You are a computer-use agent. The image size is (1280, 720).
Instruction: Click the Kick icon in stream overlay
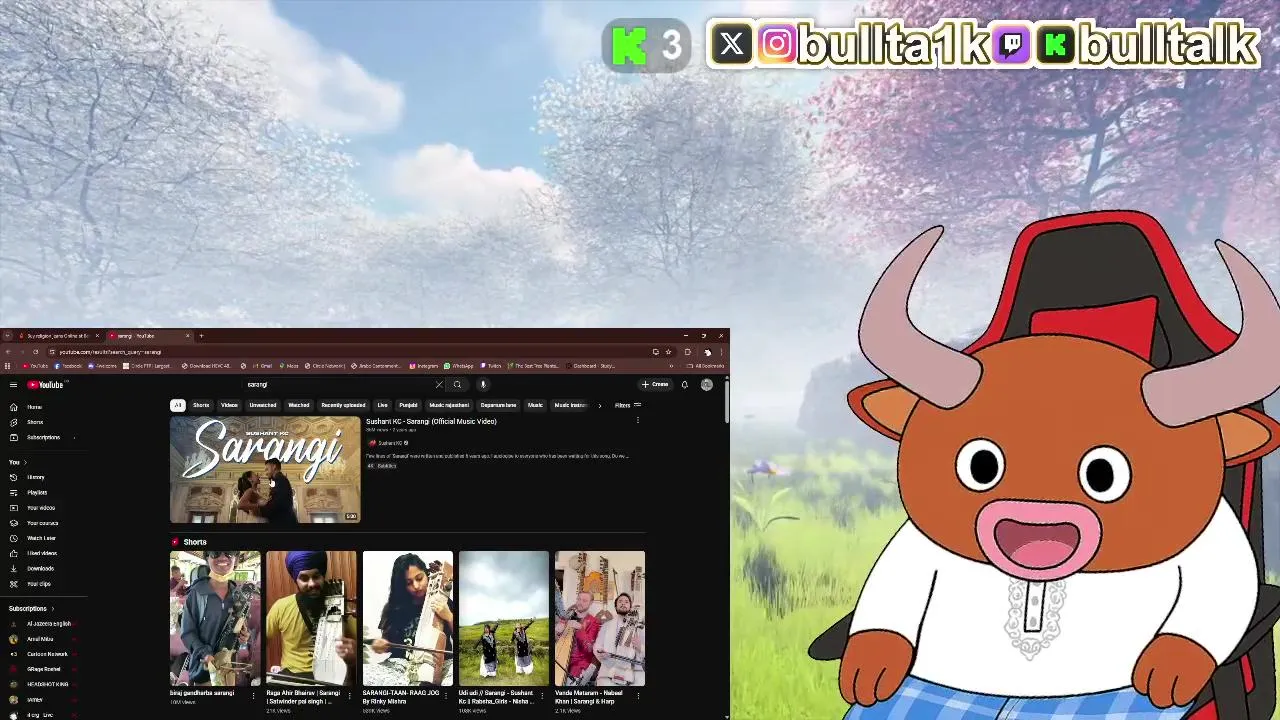pyautogui.click(x=629, y=46)
